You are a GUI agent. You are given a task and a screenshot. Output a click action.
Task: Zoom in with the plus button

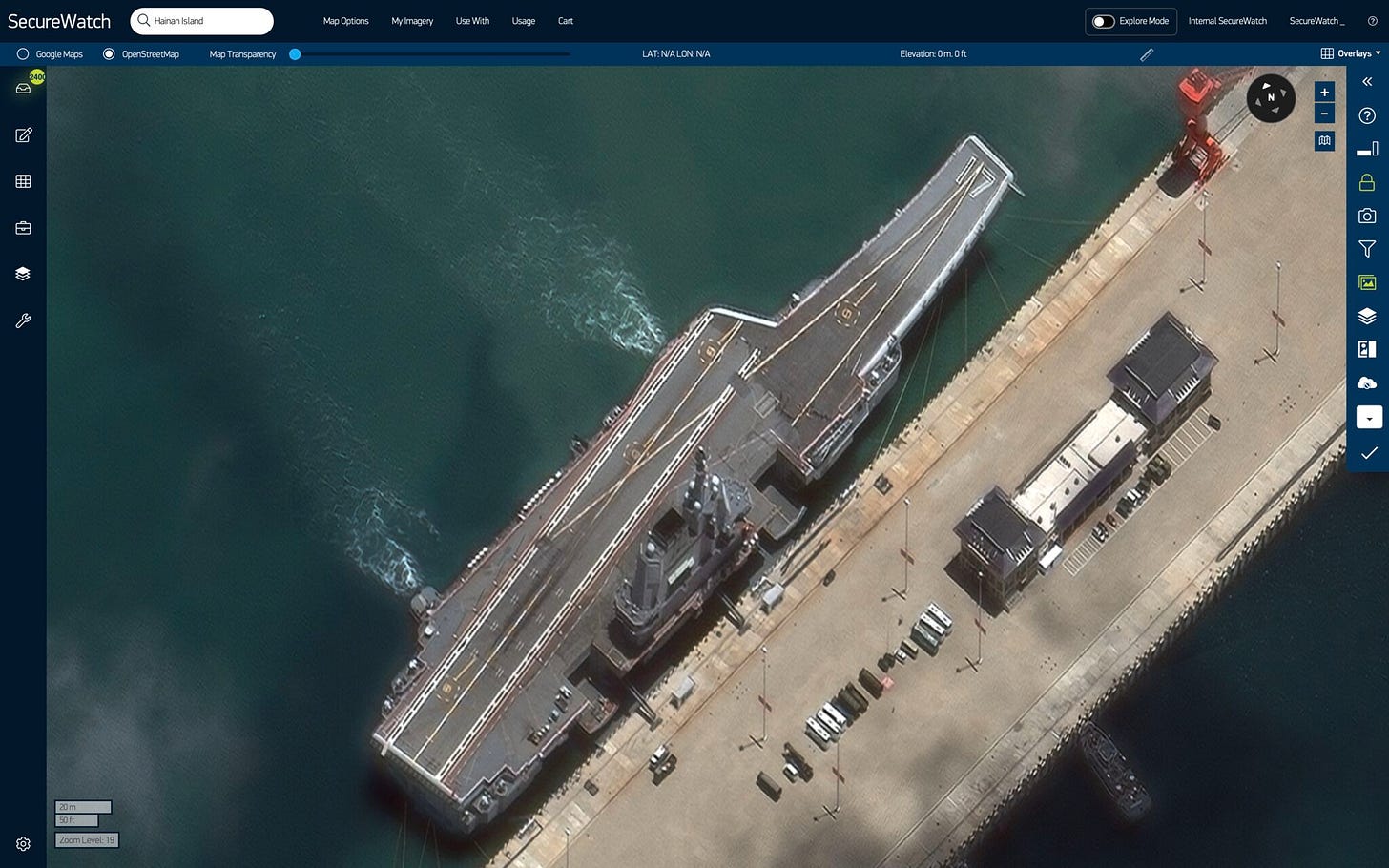(x=1324, y=92)
